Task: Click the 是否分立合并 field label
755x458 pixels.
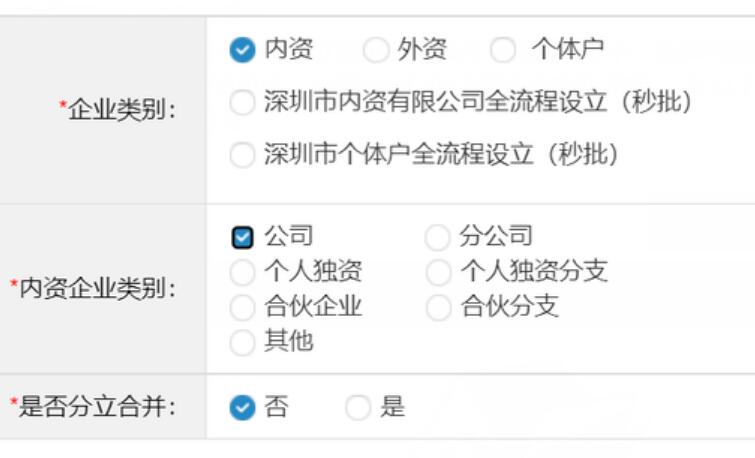Action: 96,407
